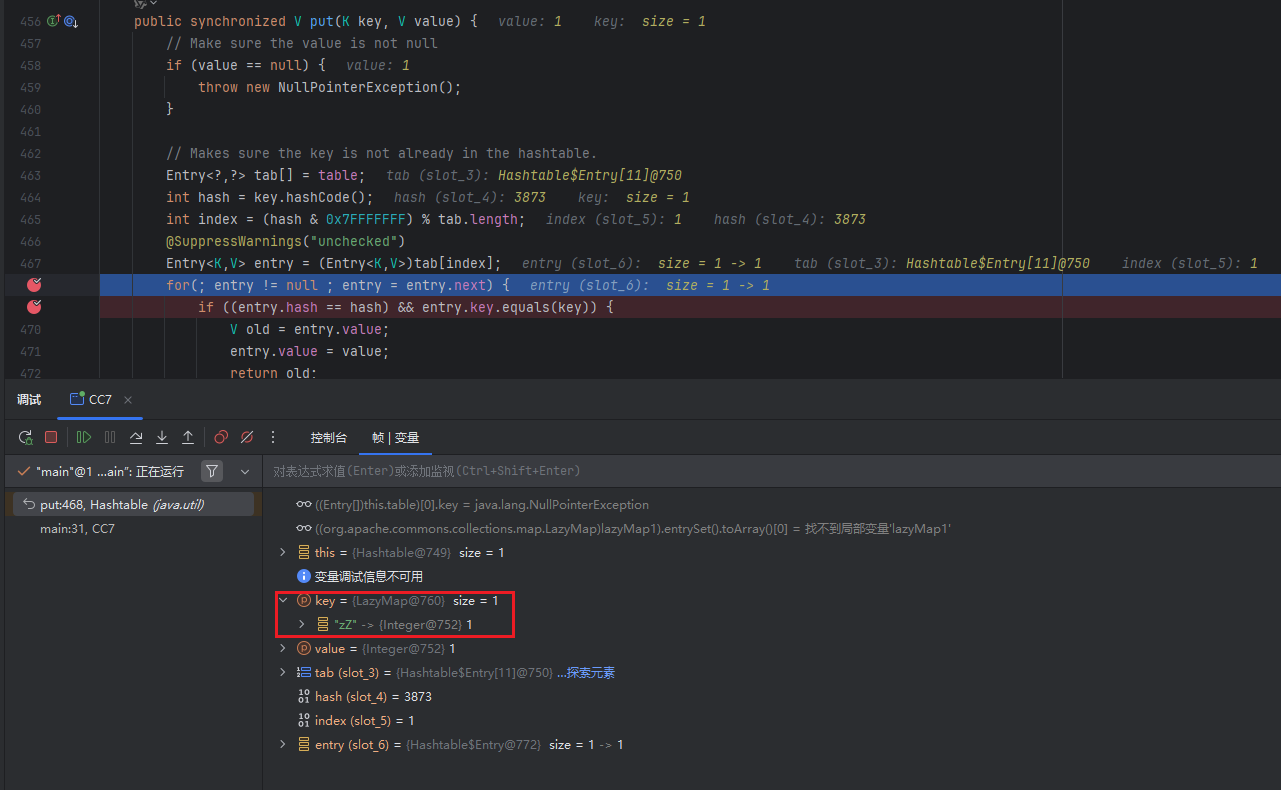Switch to the 控制台 console tab
The image size is (1281, 790).
[328, 438]
